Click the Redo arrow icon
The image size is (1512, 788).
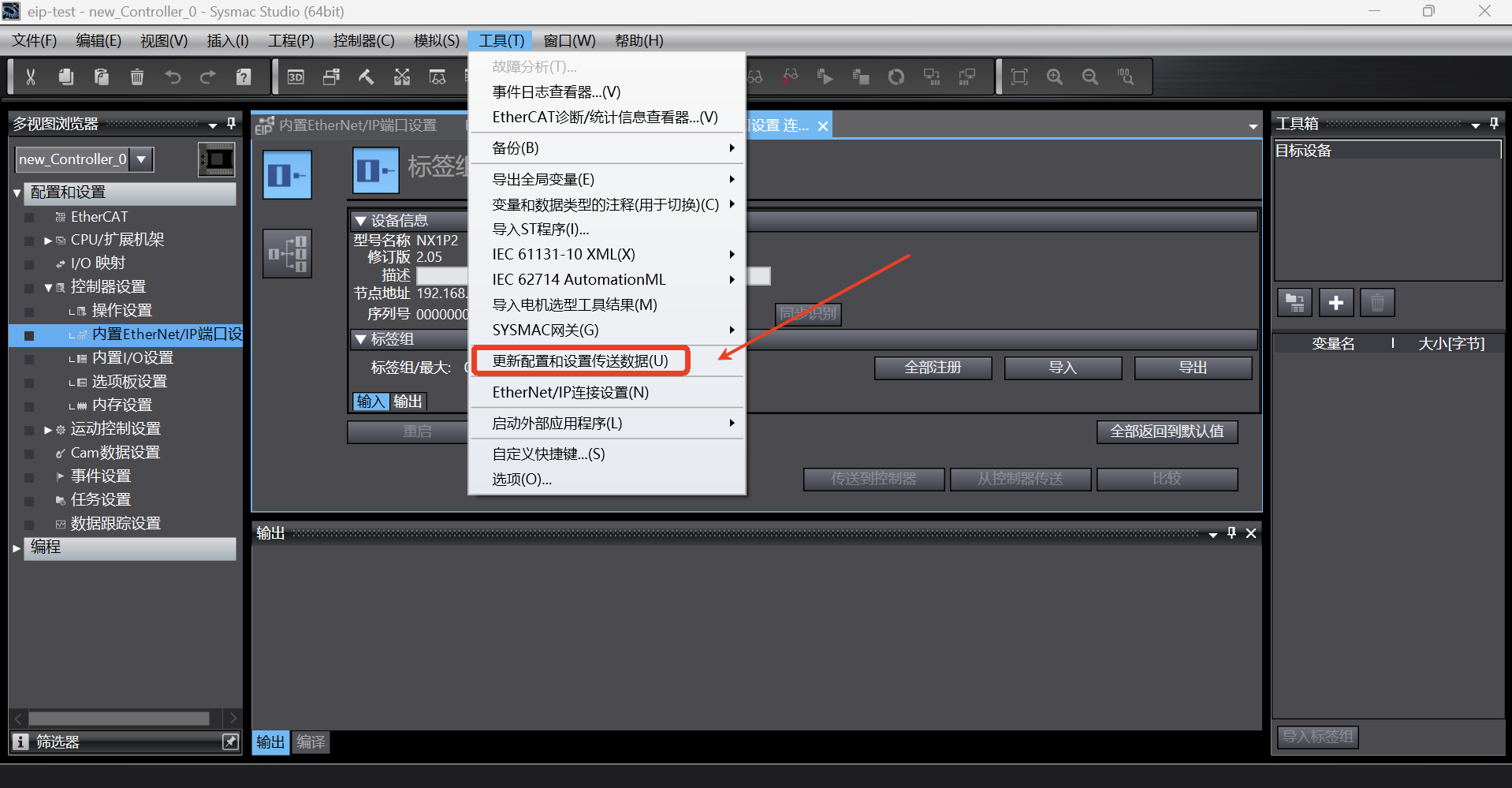pyautogui.click(x=208, y=77)
